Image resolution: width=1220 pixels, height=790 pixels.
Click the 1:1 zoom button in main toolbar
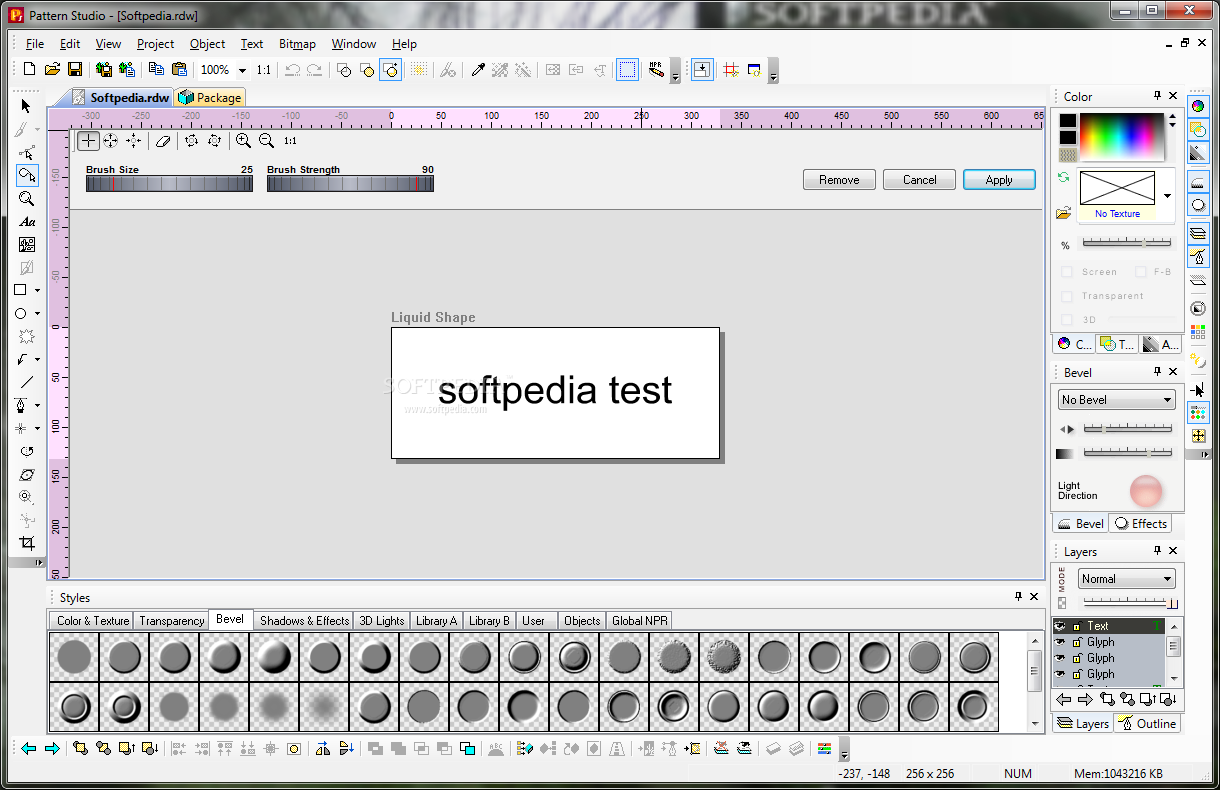click(263, 70)
